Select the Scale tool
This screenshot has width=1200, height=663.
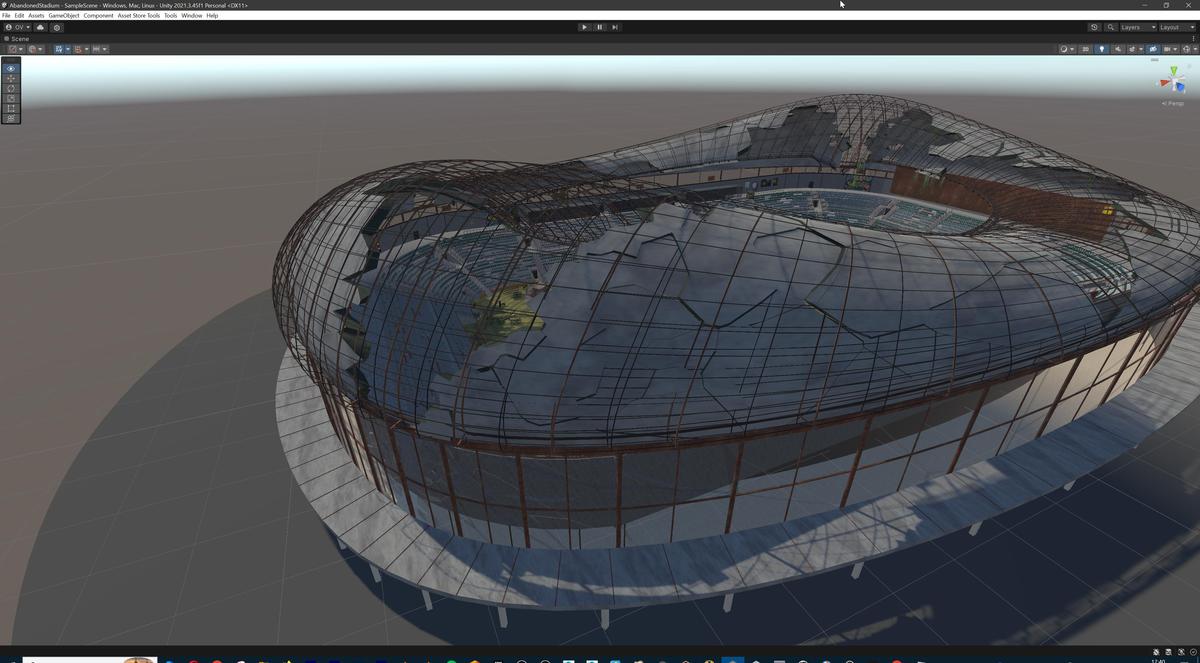pos(10,98)
